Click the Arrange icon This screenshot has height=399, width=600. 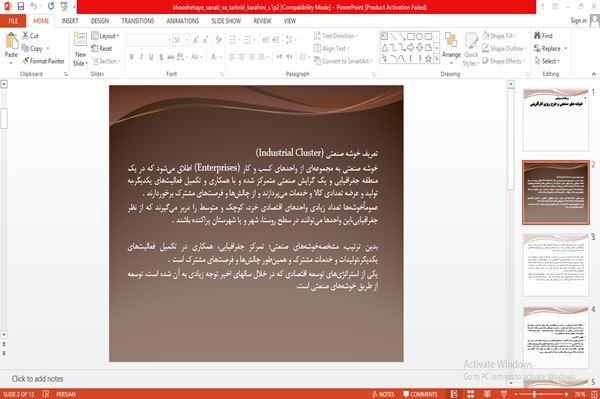pyautogui.click(x=451, y=41)
